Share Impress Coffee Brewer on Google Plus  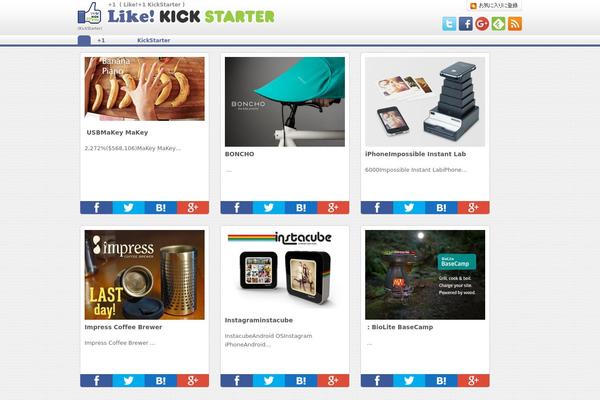[193, 380]
